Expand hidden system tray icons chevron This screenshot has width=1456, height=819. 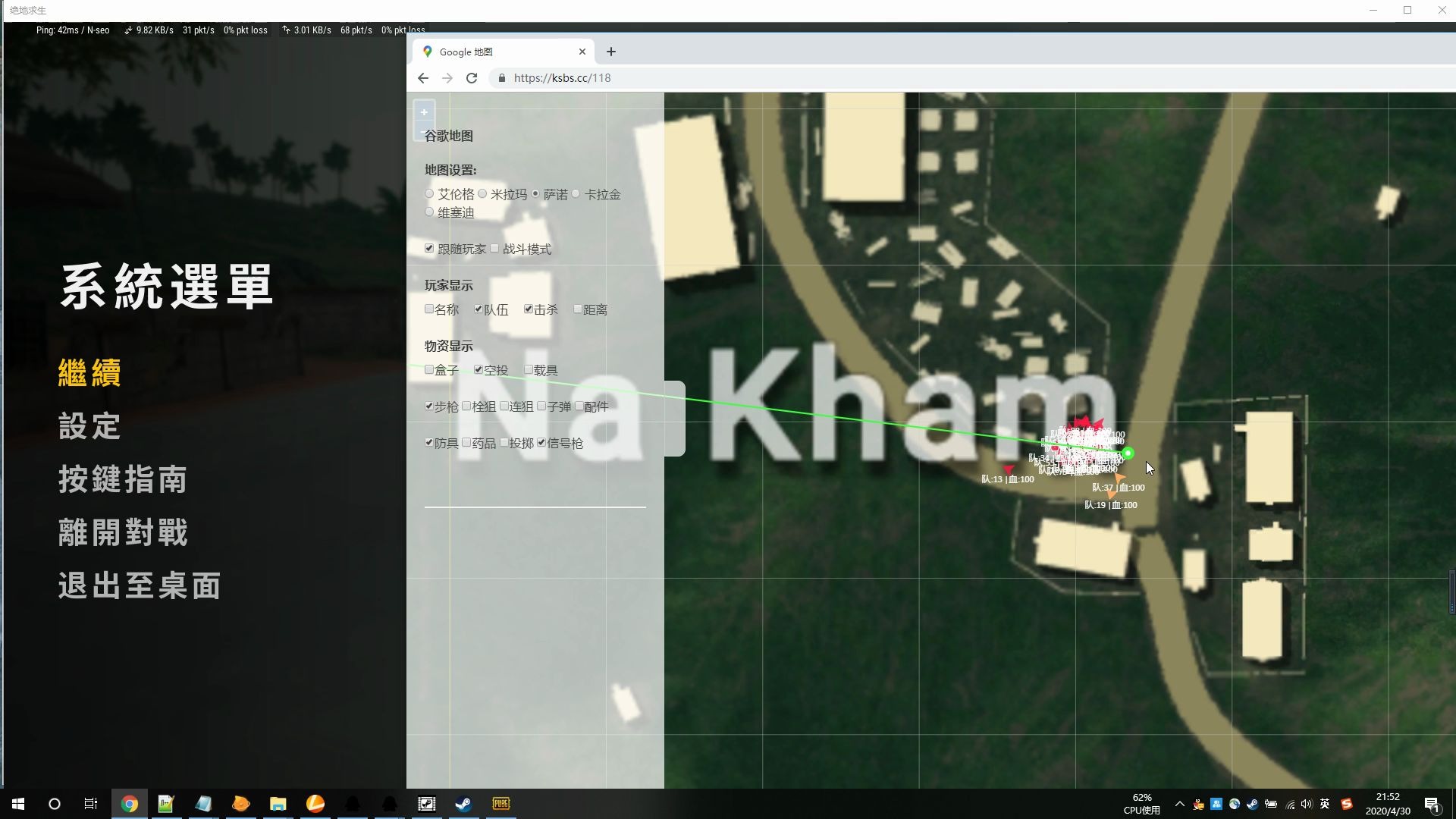pyautogui.click(x=1179, y=804)
